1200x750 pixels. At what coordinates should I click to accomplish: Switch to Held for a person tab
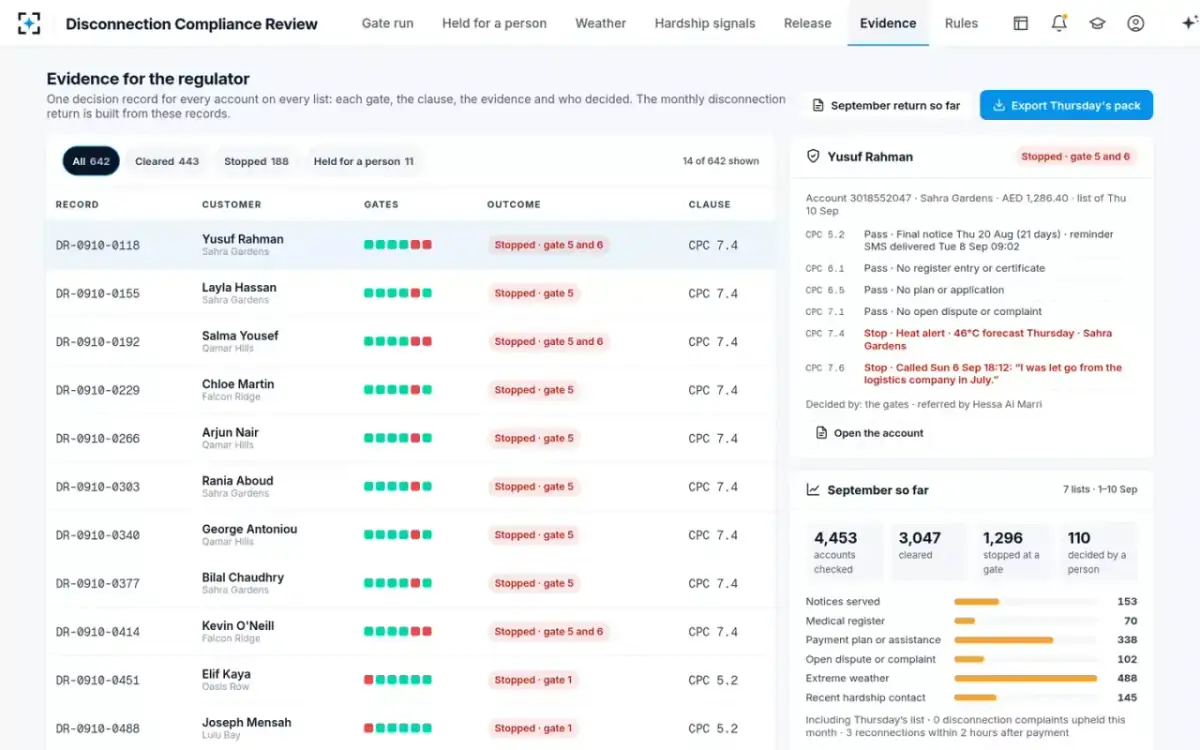(494, 23)
